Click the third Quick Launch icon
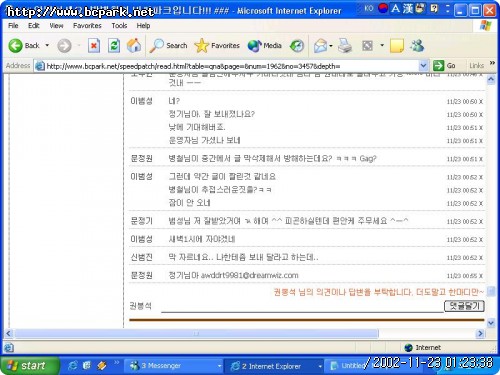The height and width of the screenshot is (375, 500). [x=102, y=366]
